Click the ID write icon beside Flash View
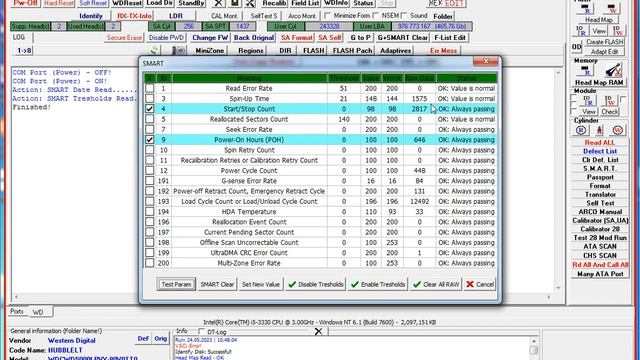Viewport: 640px width, 360px height. [x=618, y=31]
